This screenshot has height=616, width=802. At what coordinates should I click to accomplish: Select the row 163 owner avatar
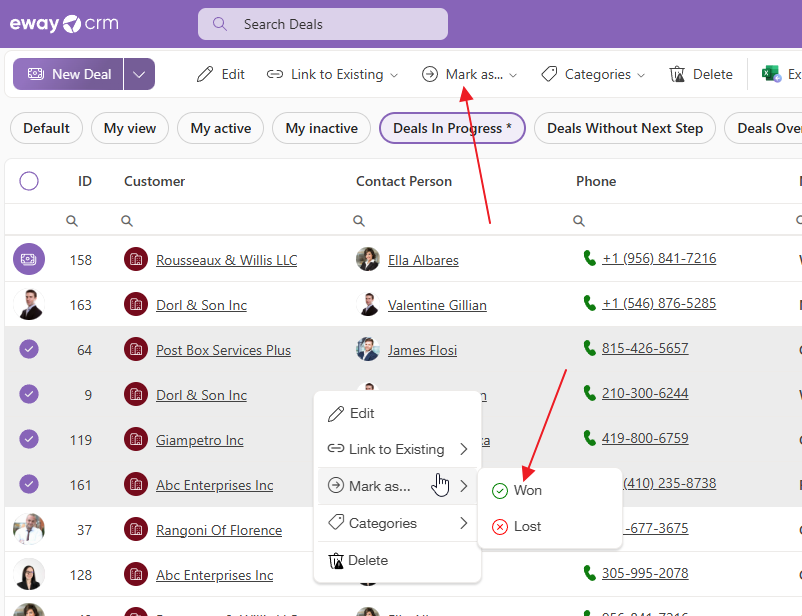(29, 304)
